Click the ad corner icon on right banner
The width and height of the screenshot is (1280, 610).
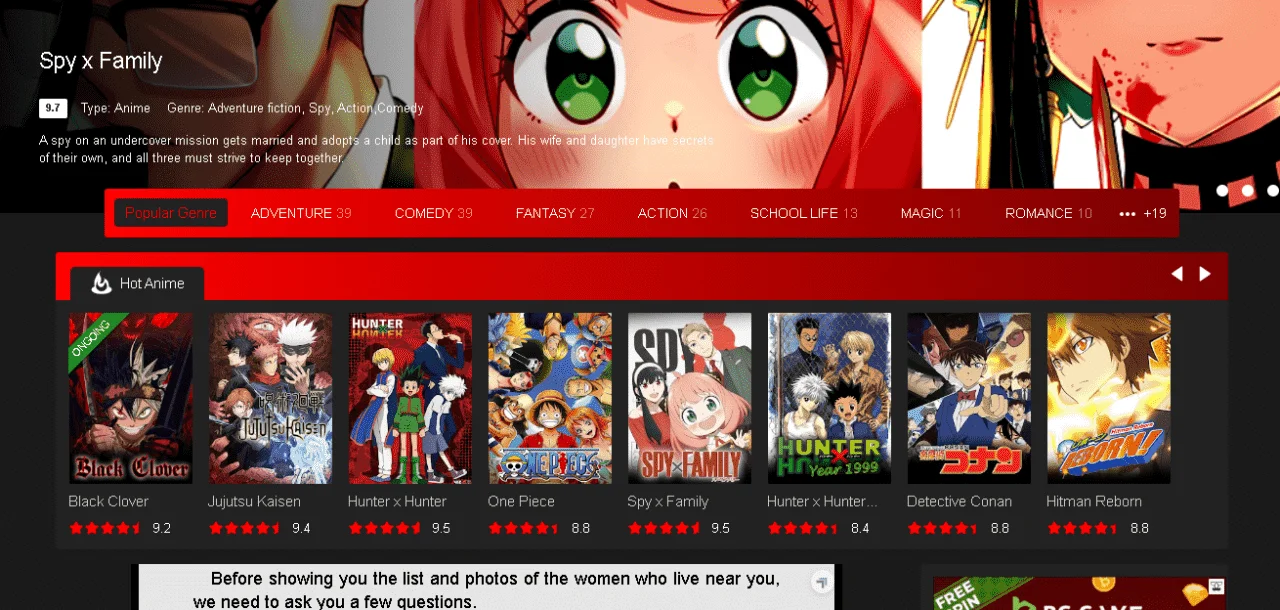[1216, 586]
